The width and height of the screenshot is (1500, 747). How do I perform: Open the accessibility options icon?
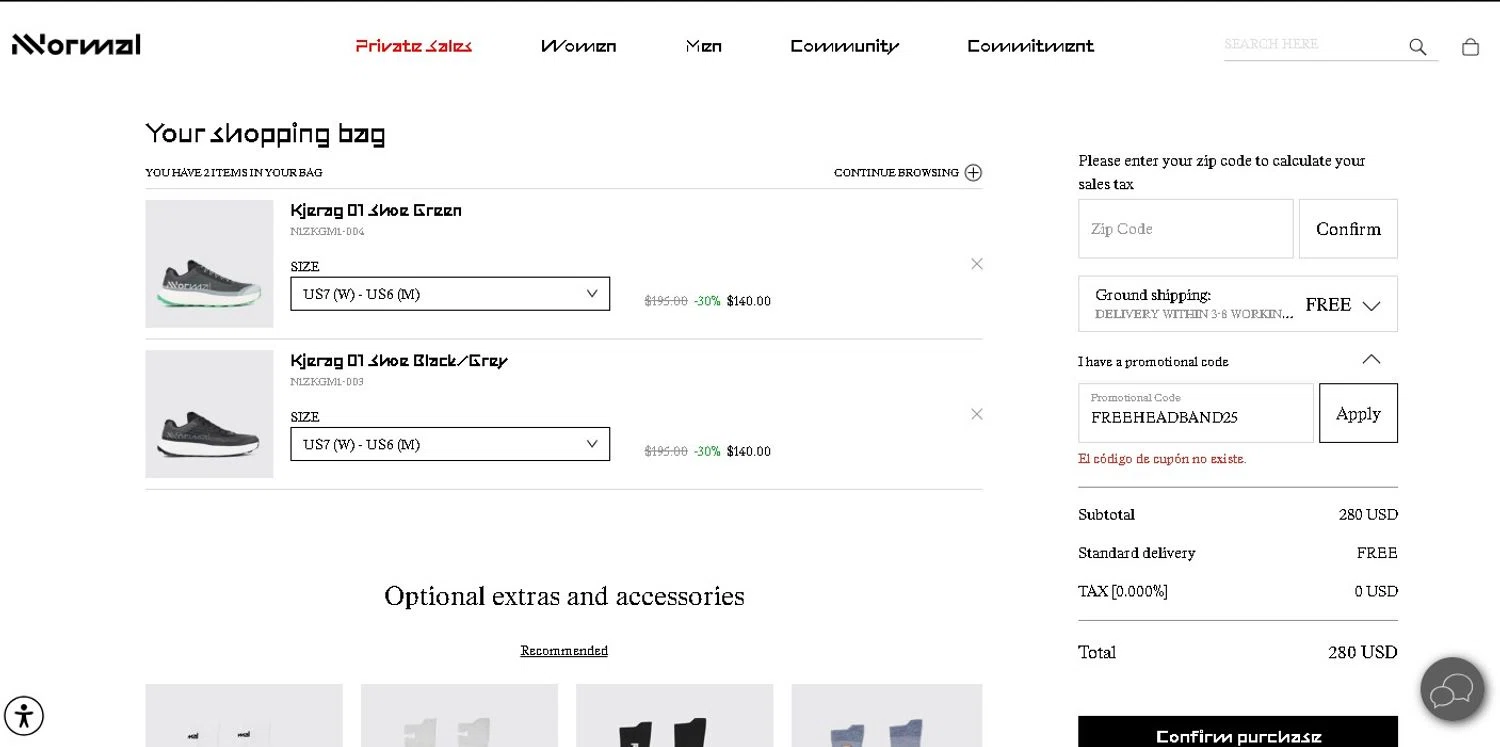click(24, 716)
